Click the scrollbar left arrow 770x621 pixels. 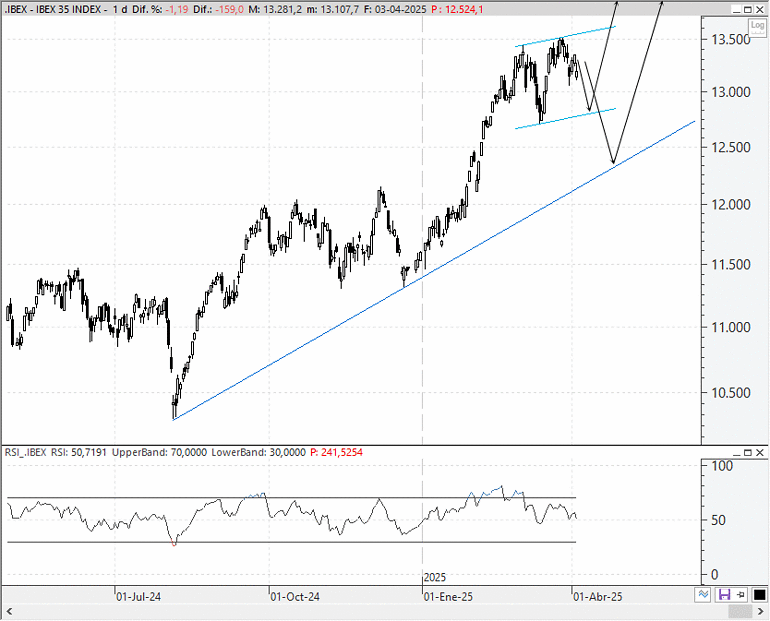click(8, 612)
